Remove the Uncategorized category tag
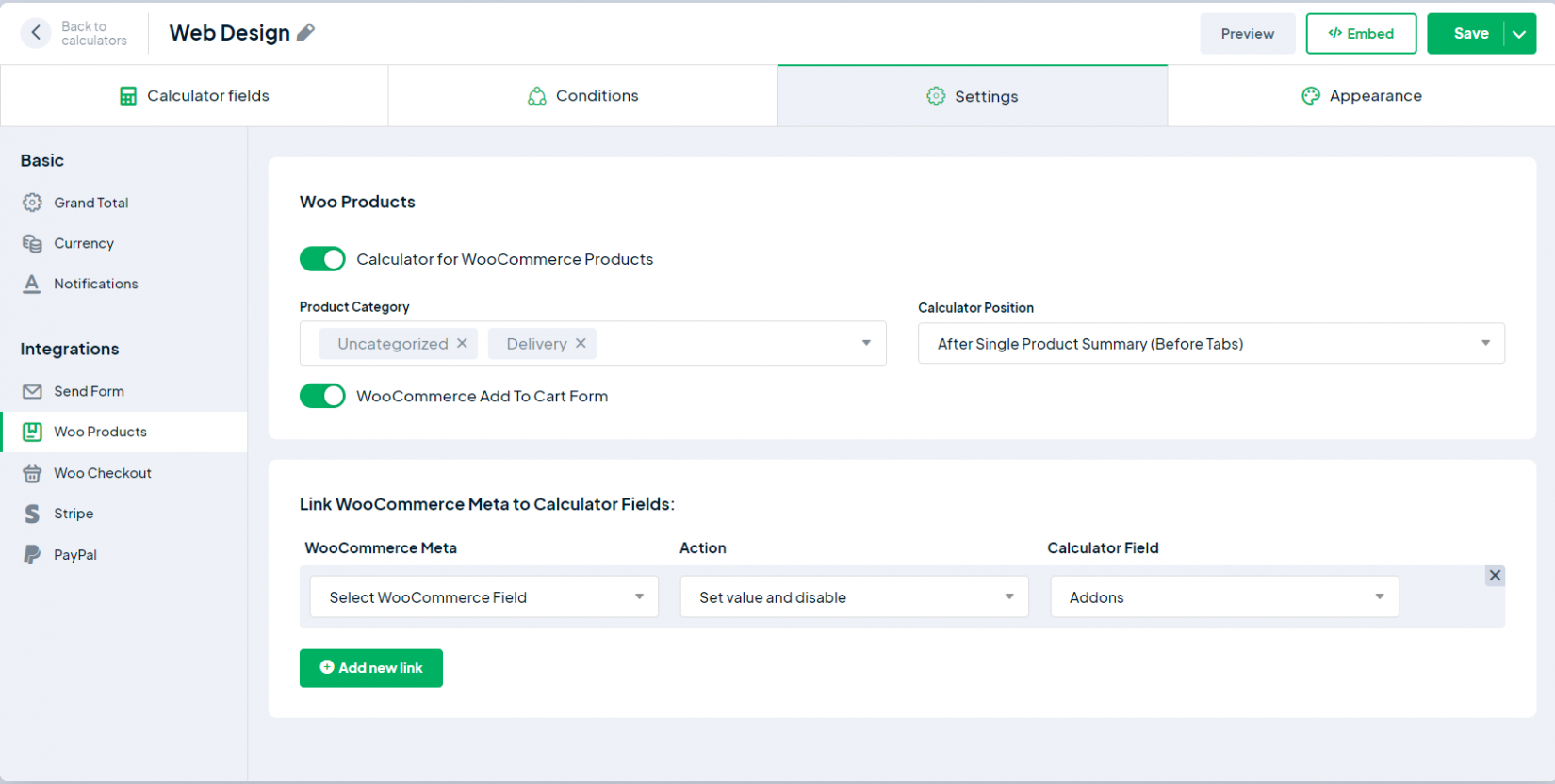Screen dimensions: 1555x784 pos(462,343)
